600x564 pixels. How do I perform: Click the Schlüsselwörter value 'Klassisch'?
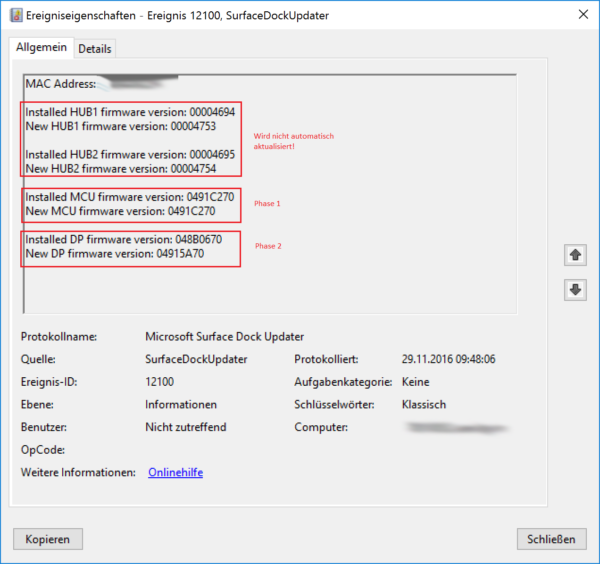coord(424,404)
